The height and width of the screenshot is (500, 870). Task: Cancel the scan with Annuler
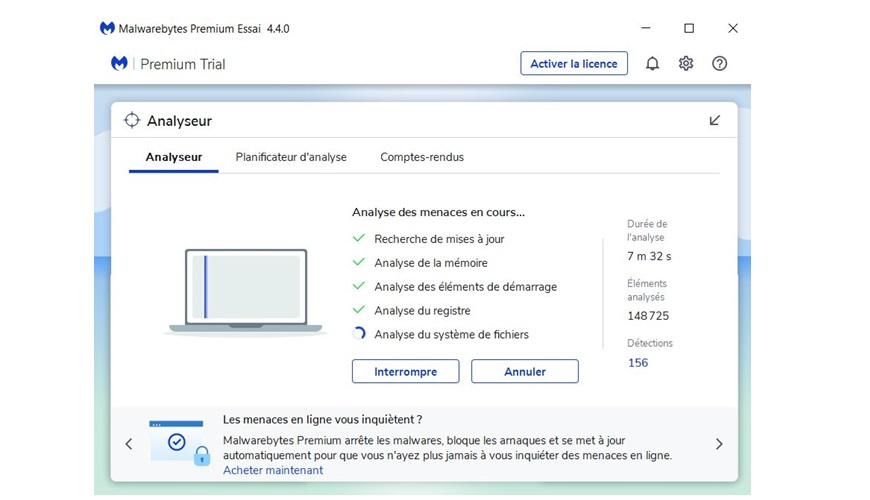[525, 371]
